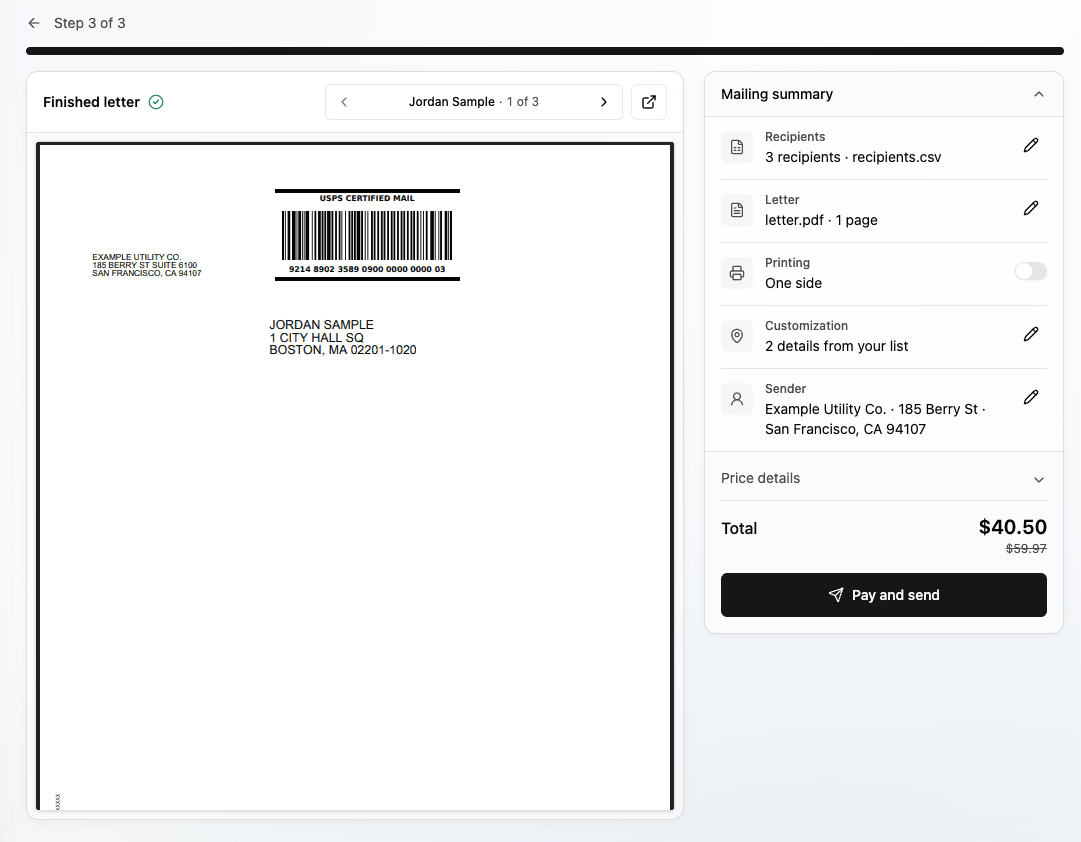The height and width of the screenshot is (842, 1081).
Task: Edit Recipients using pencil icon
Action: point(1031,146)
